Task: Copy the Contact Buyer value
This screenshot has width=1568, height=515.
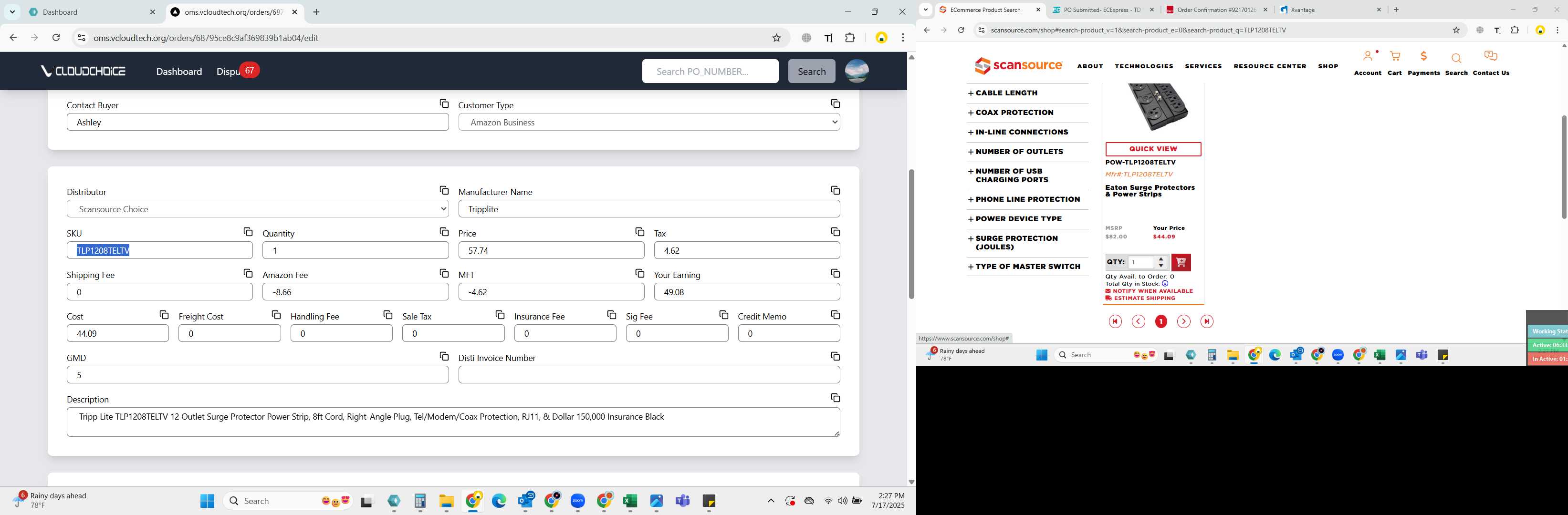Action: click(x=444, y=104)
